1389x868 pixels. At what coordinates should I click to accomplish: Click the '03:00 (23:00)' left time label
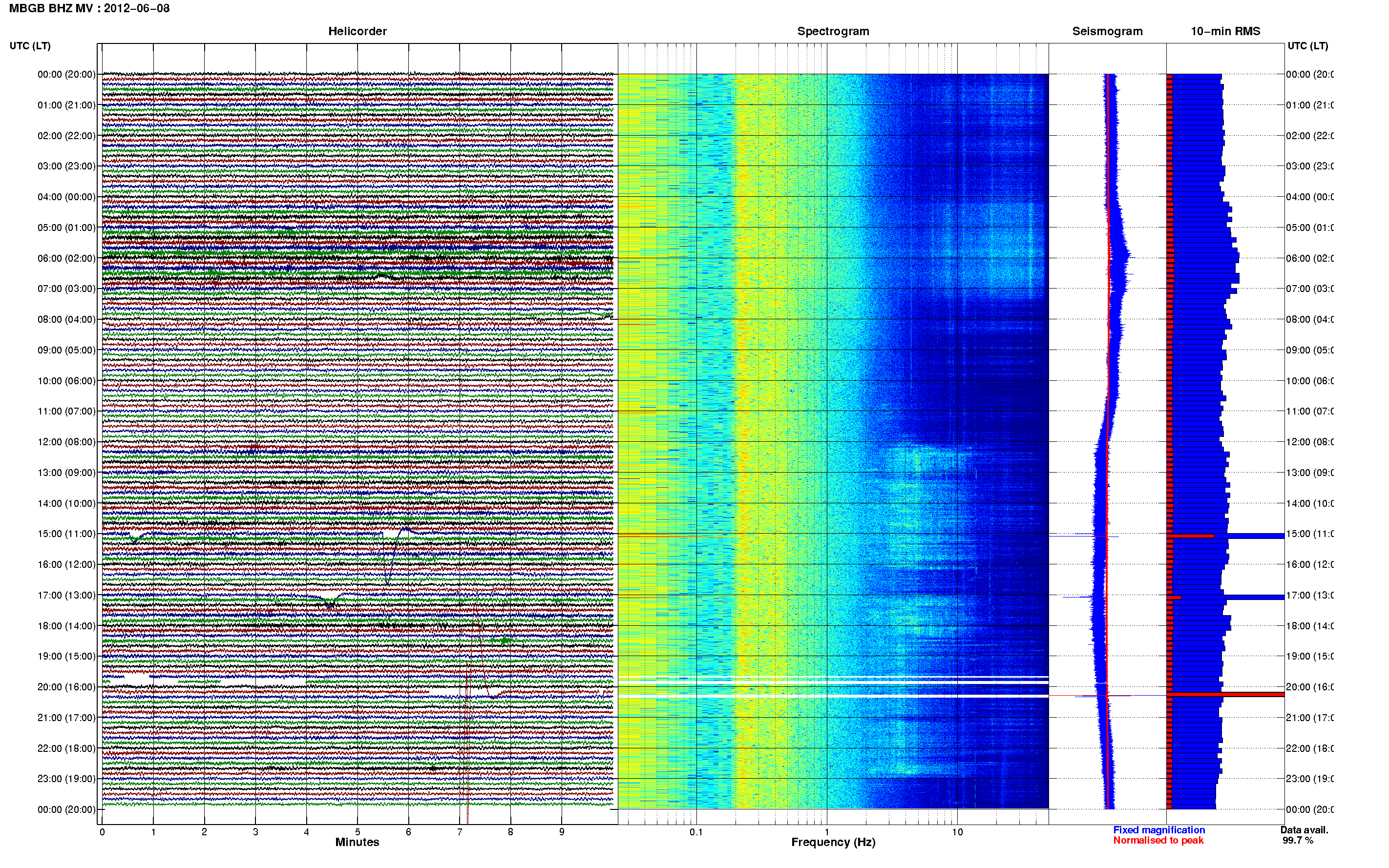[66, 166]
